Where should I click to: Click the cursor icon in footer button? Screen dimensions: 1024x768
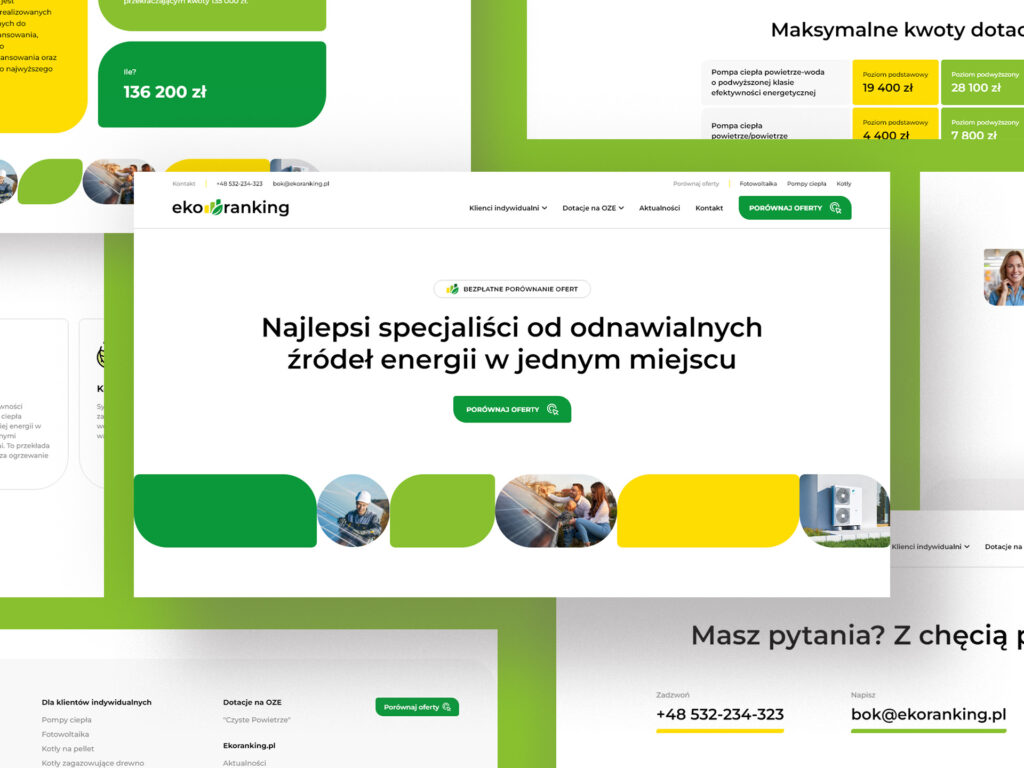coord(447,707)
